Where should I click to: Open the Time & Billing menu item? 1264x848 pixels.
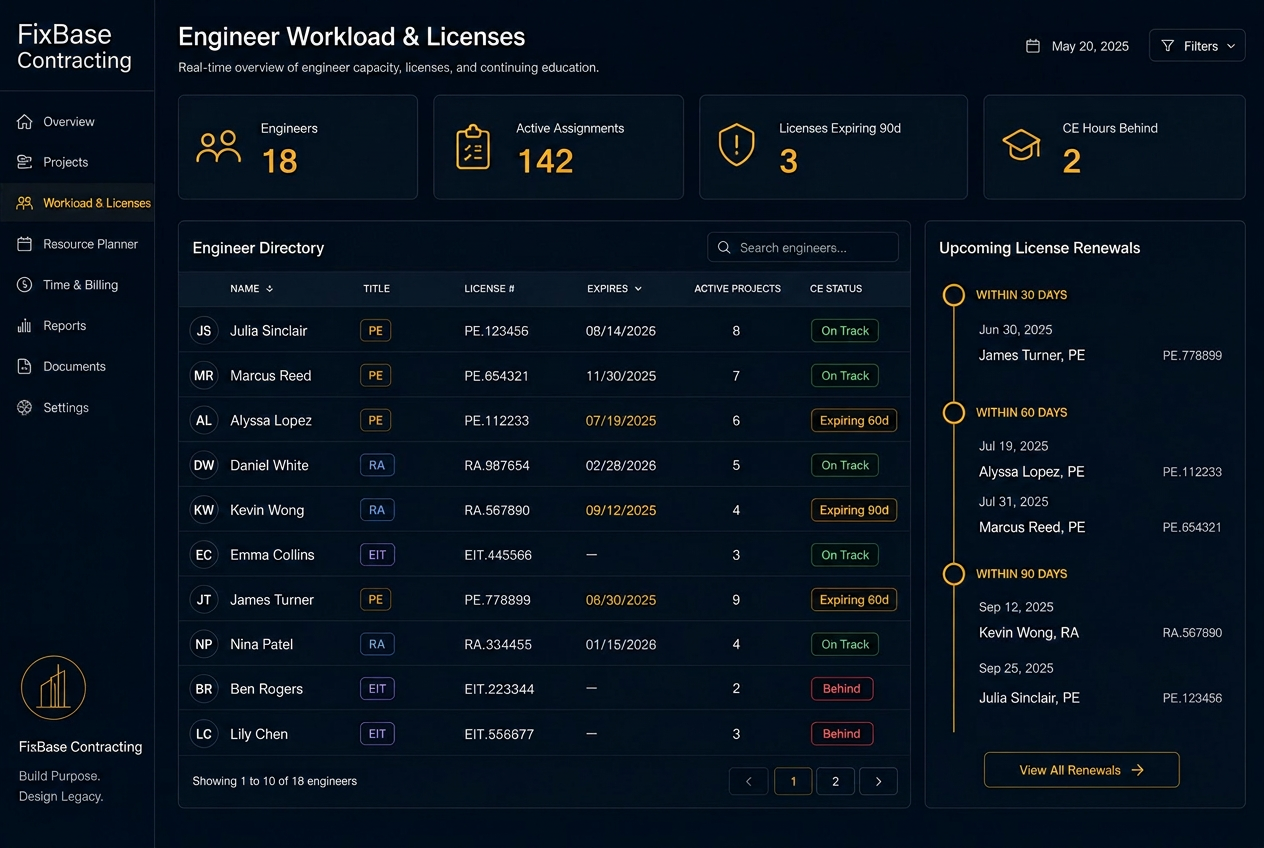coord(77,285)
